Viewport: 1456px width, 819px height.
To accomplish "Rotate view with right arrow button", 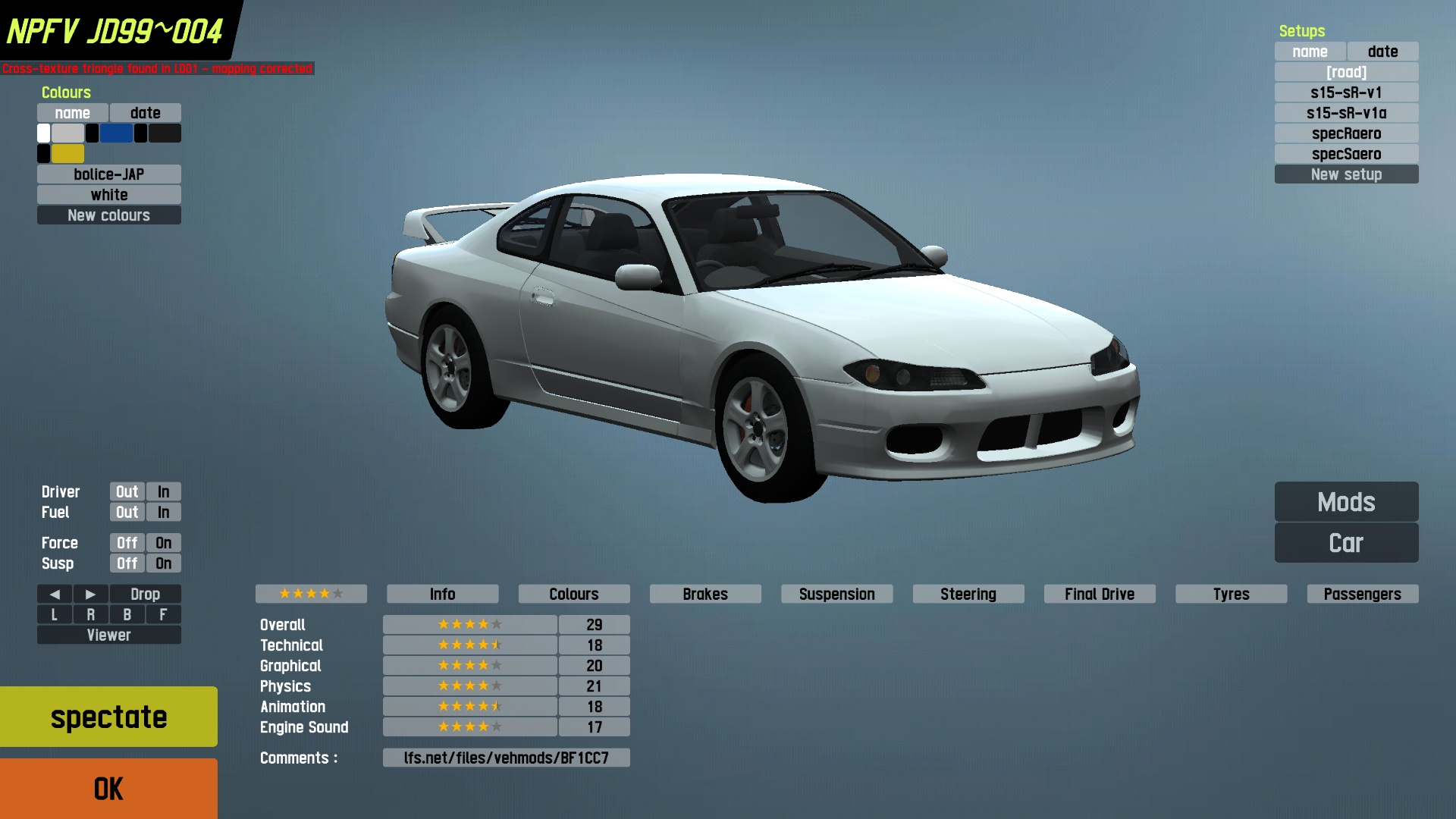I will click(90, 594).
